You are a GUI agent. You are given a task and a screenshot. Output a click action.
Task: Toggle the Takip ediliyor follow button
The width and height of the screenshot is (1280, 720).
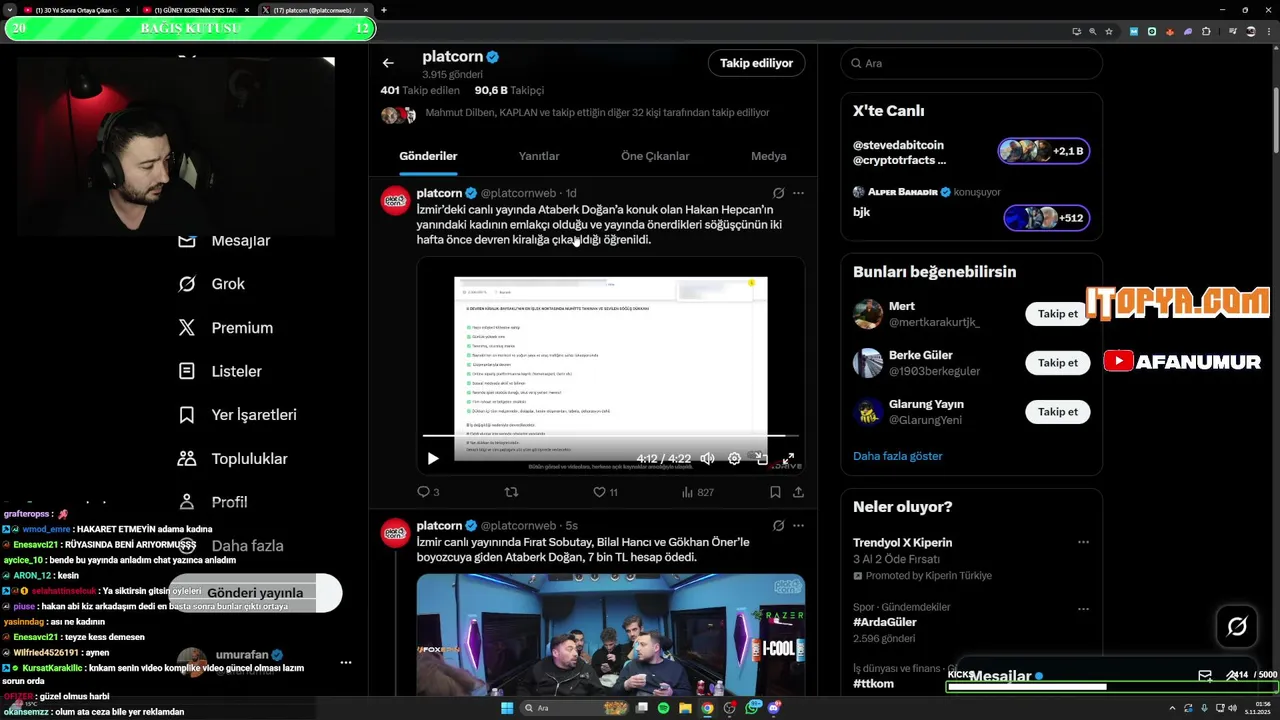tap(756, 63)
